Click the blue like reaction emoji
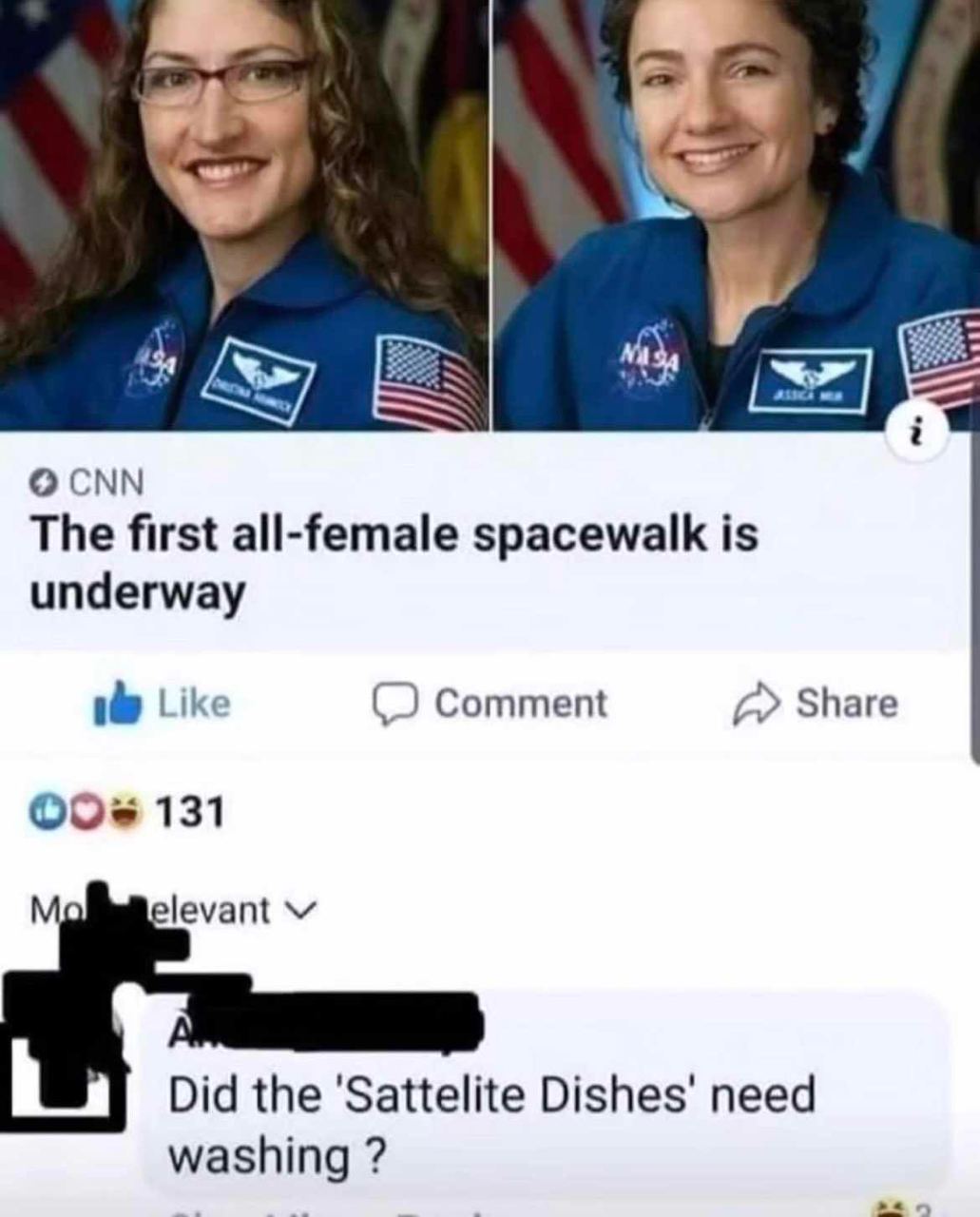The image size is (980, 1217). [x=46, y=811]
